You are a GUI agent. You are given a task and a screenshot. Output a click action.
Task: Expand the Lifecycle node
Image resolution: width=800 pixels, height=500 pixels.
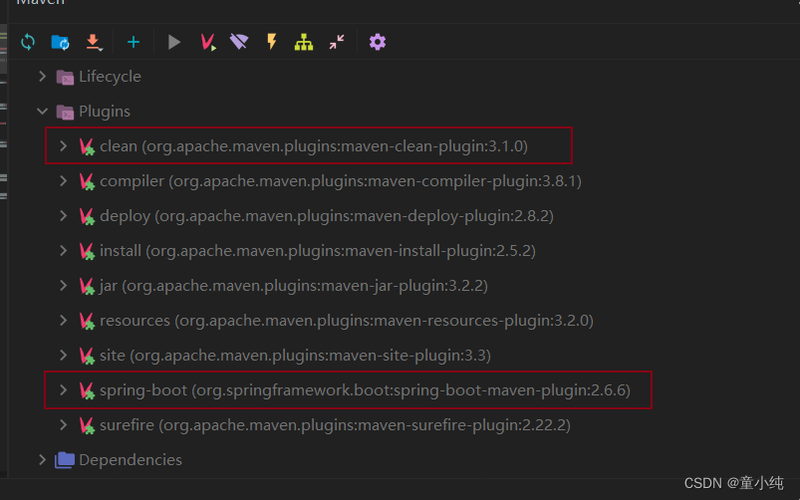42,77
